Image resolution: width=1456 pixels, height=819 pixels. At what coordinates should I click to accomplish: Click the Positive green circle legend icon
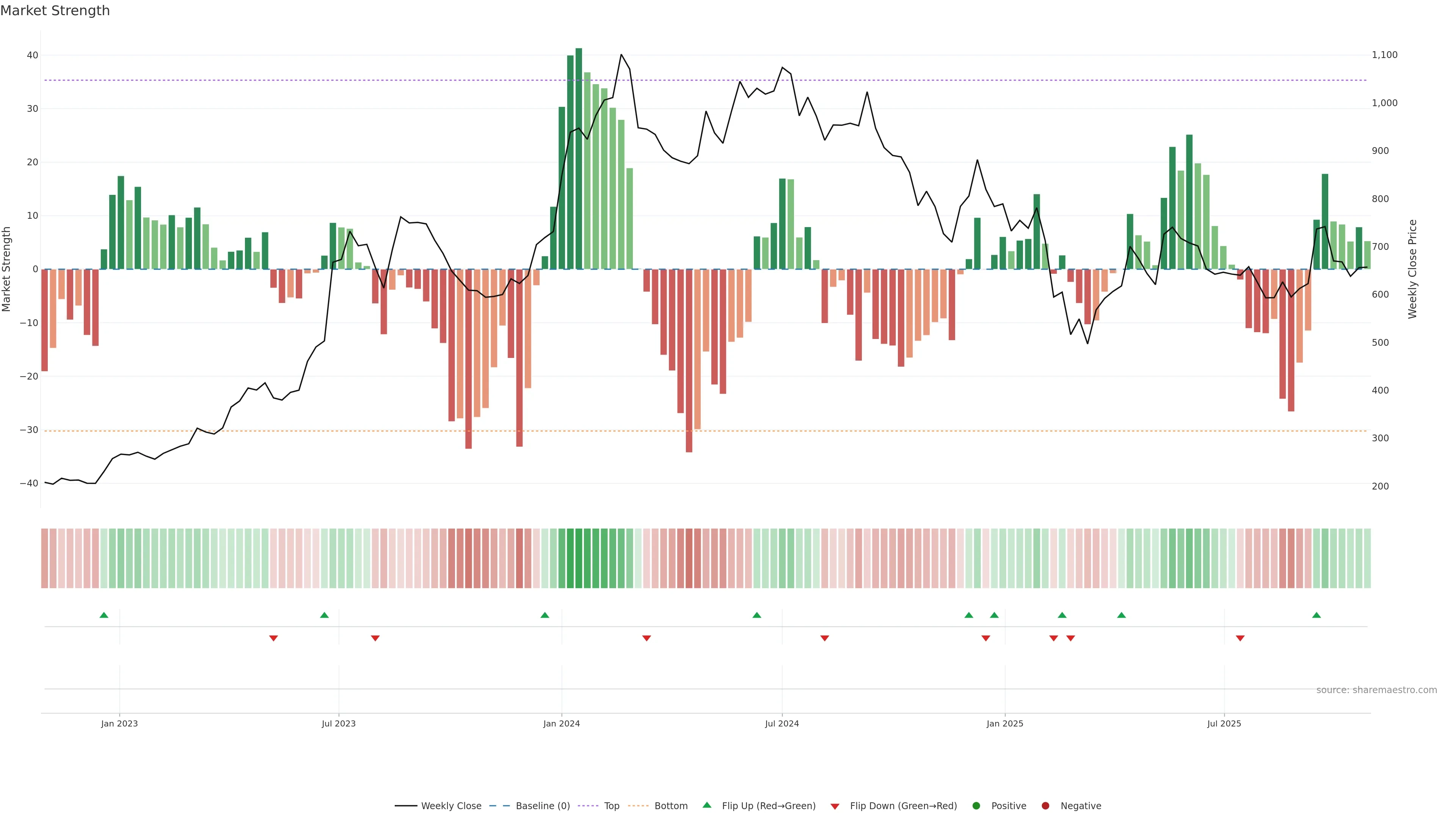pyautogui.click(x=976, y=805)
